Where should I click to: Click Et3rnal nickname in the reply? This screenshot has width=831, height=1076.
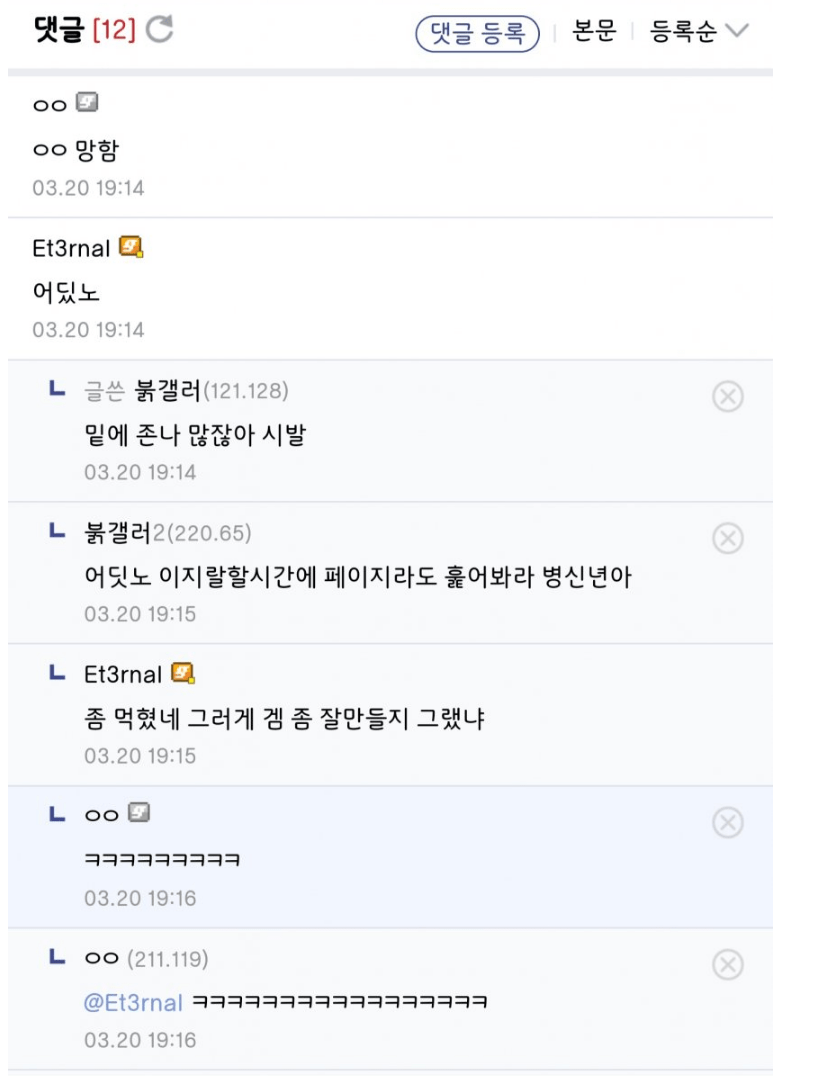tap(122, 674)
